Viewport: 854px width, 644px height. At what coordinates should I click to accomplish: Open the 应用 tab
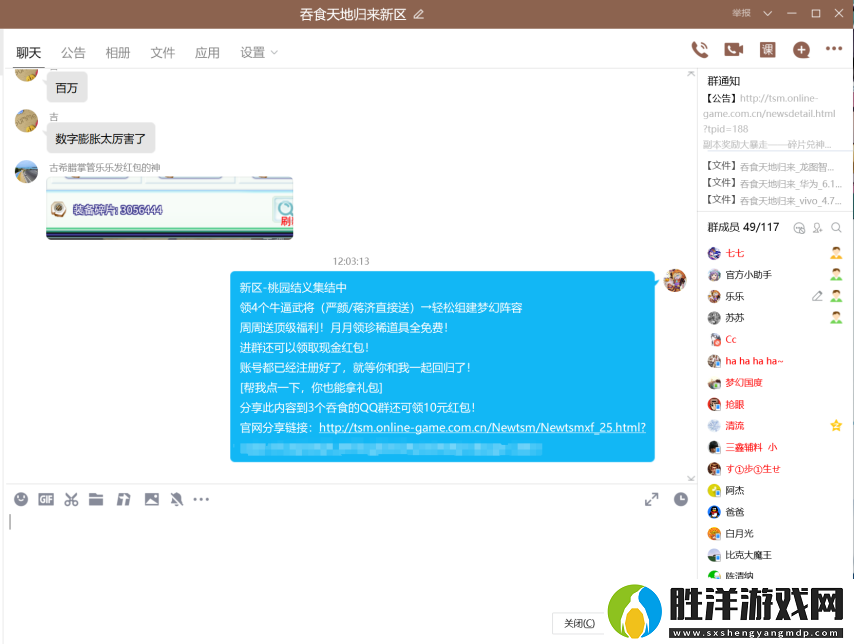(x=207, y=52)
